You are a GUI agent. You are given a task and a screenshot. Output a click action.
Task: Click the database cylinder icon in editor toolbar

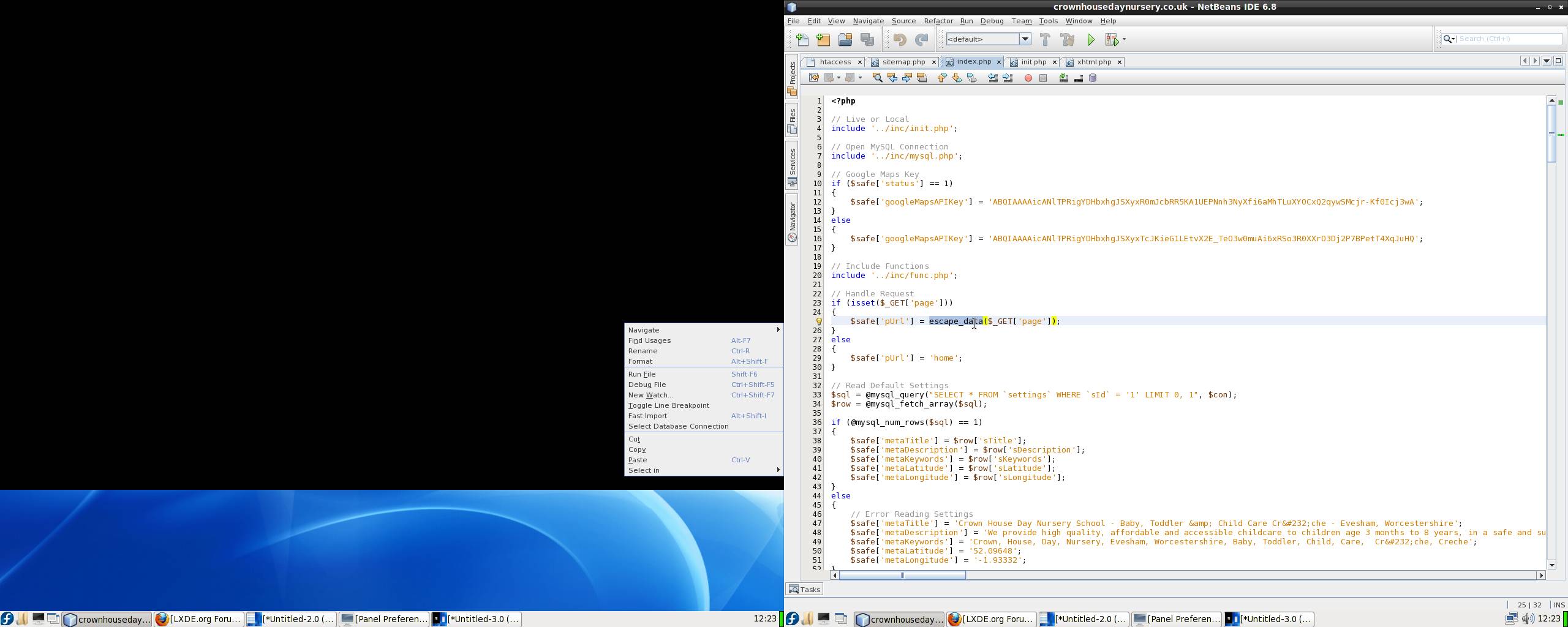click(1093, 78)
